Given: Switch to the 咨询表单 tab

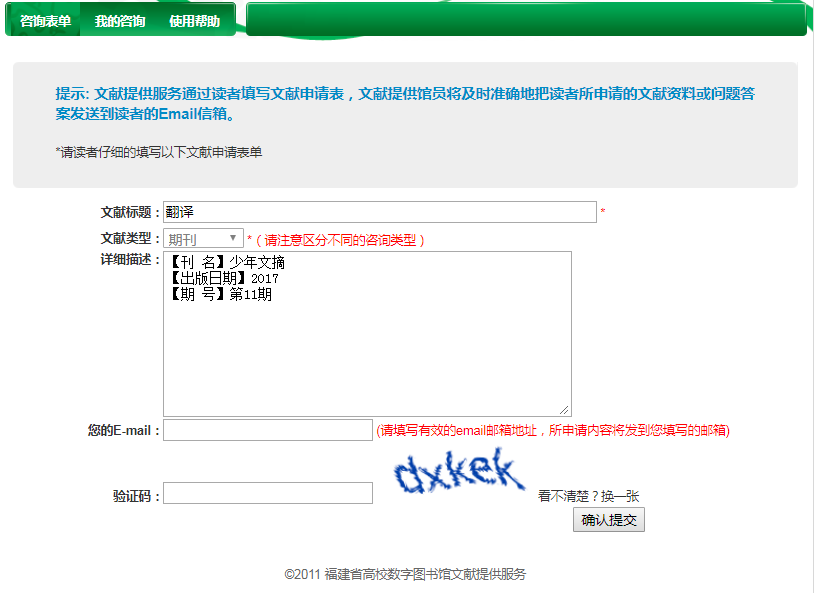Looking at the screenshot, I should (x=45, y=21).
